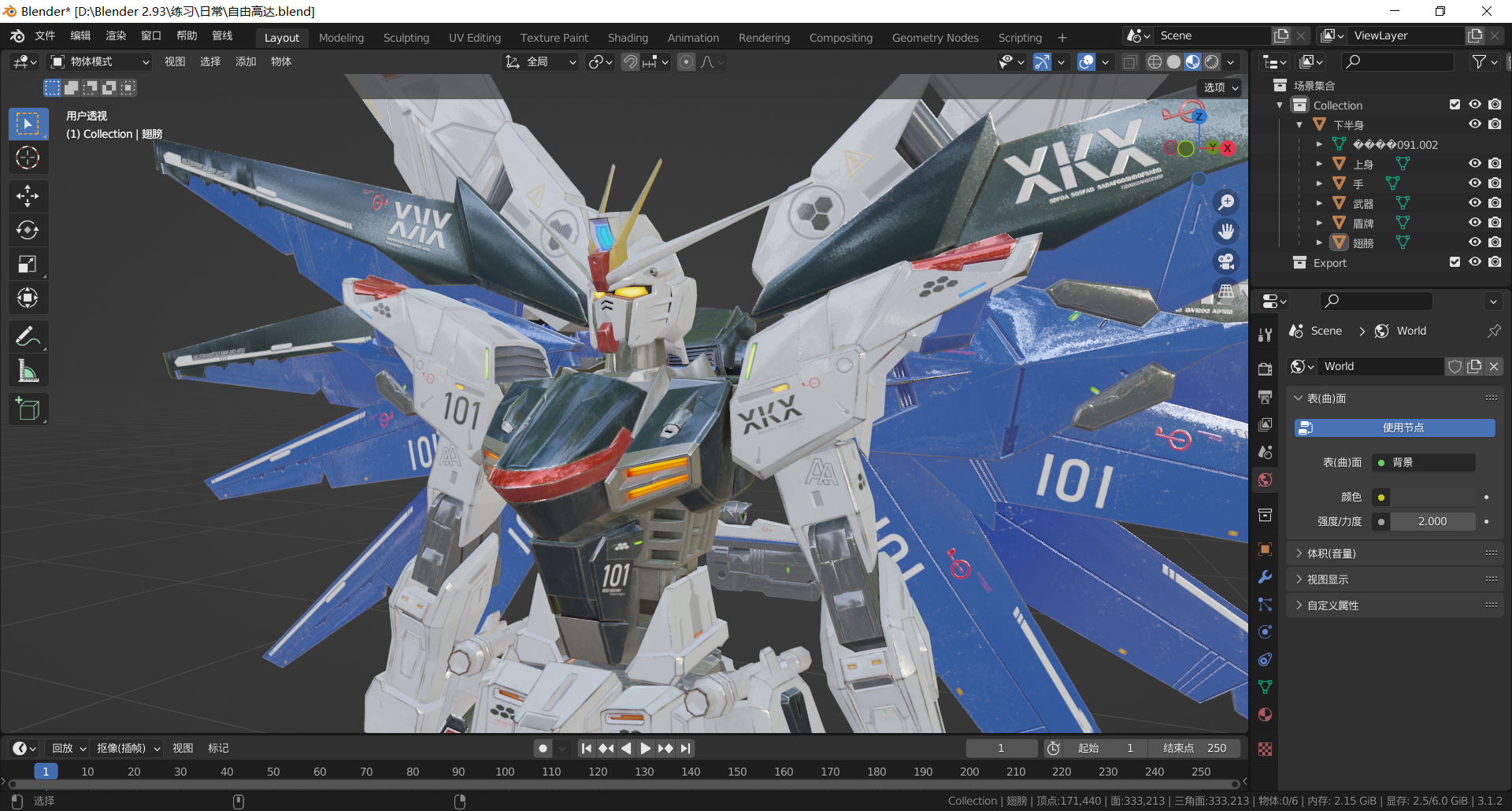
Task: Open the 文件 menu
Action: [x=45, y=36]
